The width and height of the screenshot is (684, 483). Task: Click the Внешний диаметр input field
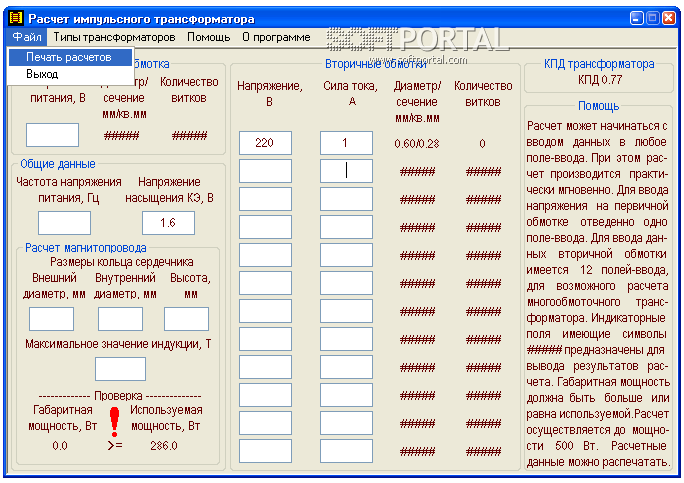tap(51, 319)
